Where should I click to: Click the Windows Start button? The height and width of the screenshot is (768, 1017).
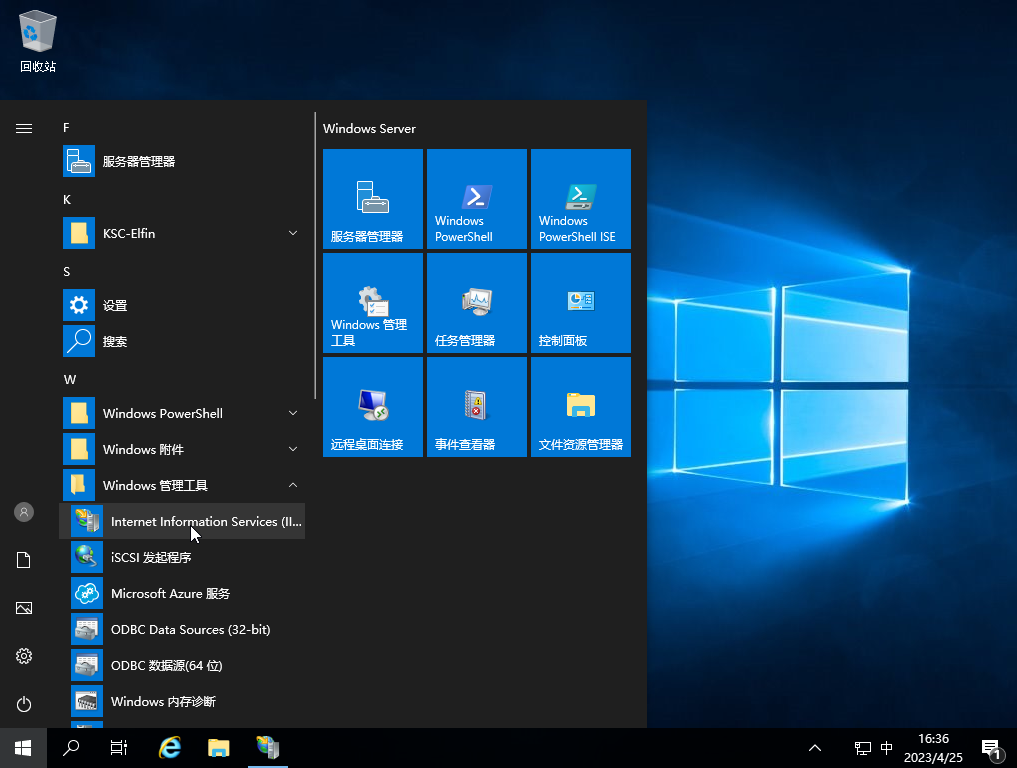[23, 747]
